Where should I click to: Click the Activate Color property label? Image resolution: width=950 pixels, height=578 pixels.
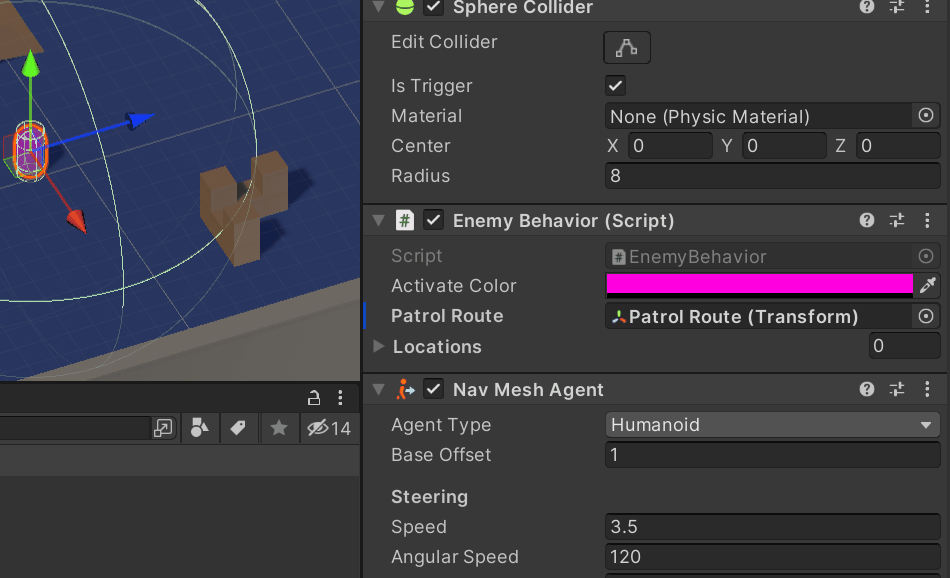point(454,285)
